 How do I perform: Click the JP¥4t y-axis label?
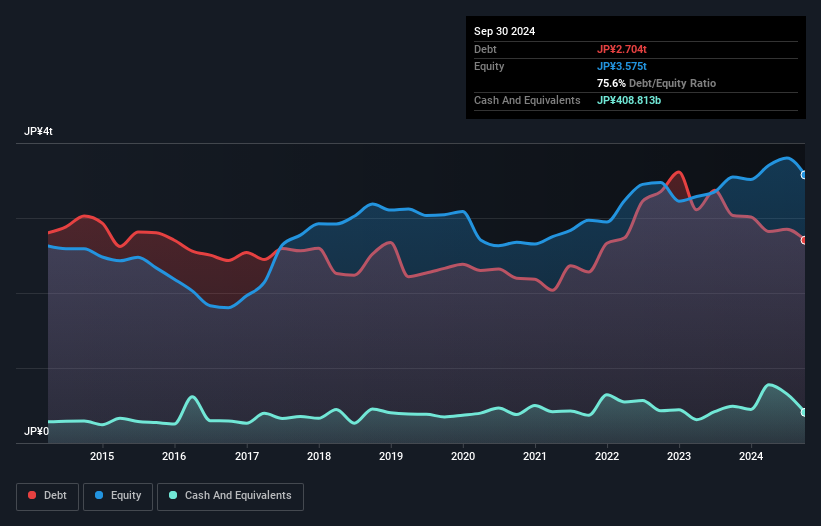[x=38, y=131]
